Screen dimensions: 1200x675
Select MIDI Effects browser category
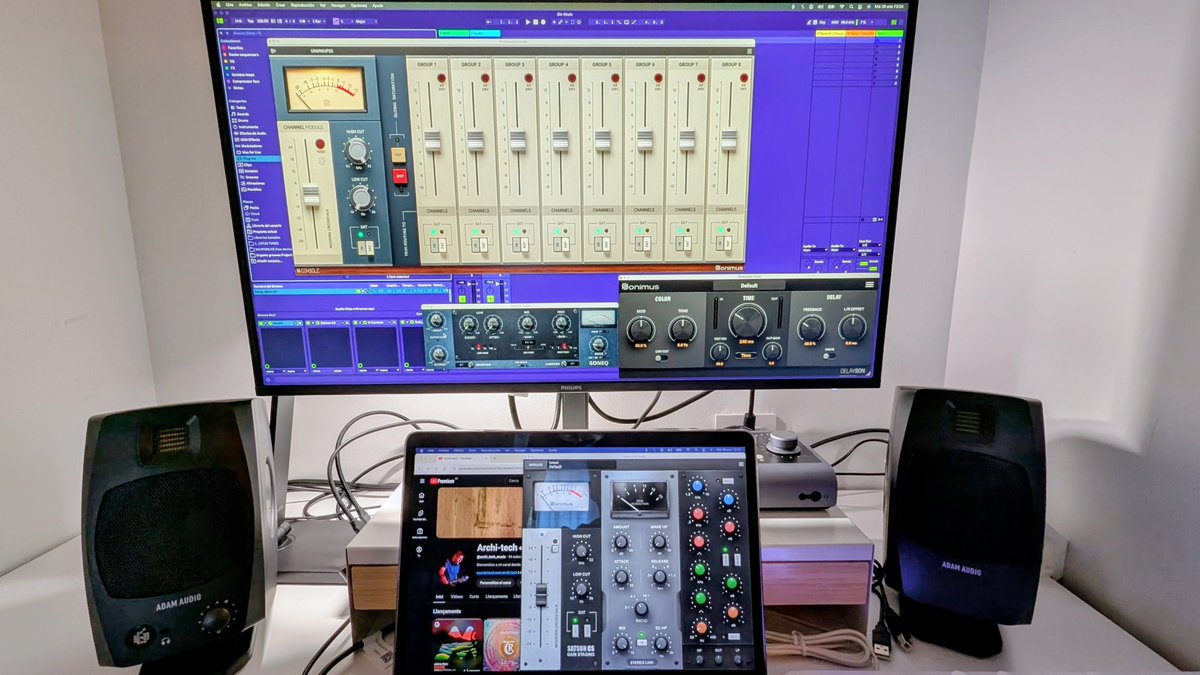248,139
